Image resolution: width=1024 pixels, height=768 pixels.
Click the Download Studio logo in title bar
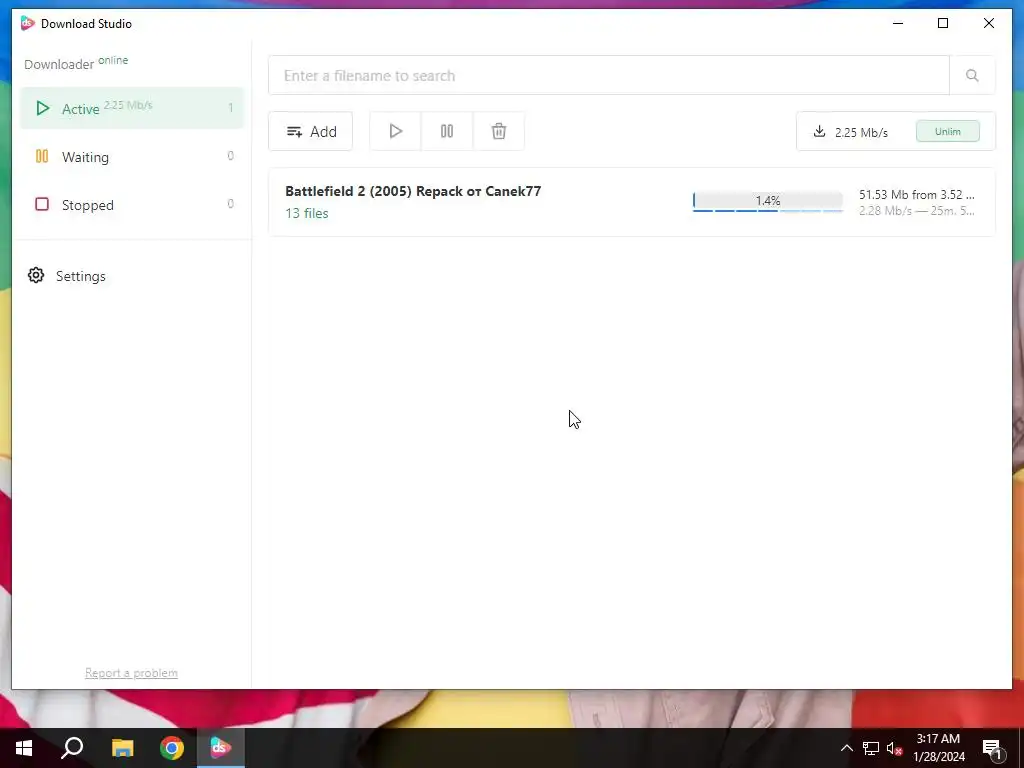tap(27, 24)
